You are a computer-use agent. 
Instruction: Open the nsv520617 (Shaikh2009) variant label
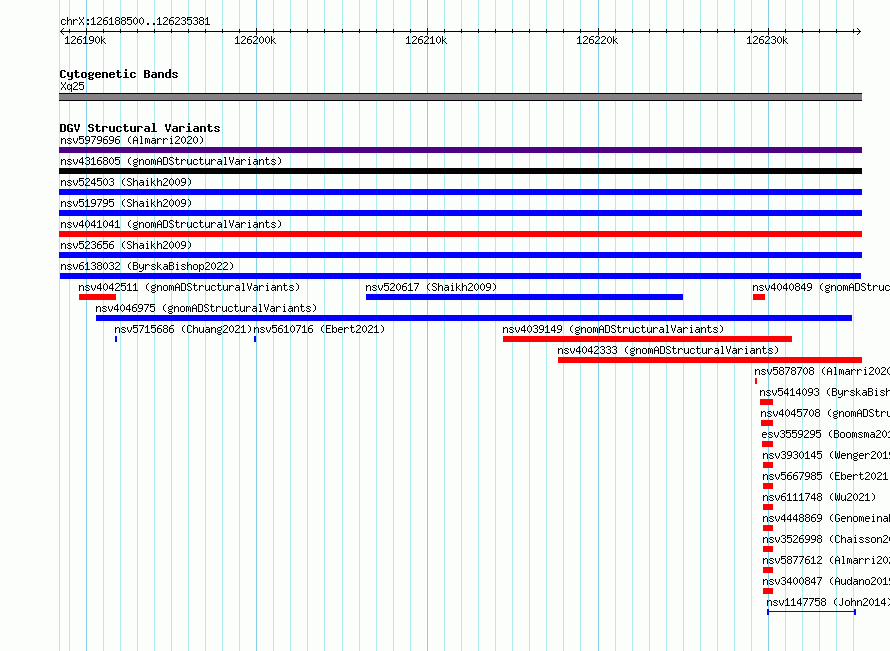pos(431,287)
